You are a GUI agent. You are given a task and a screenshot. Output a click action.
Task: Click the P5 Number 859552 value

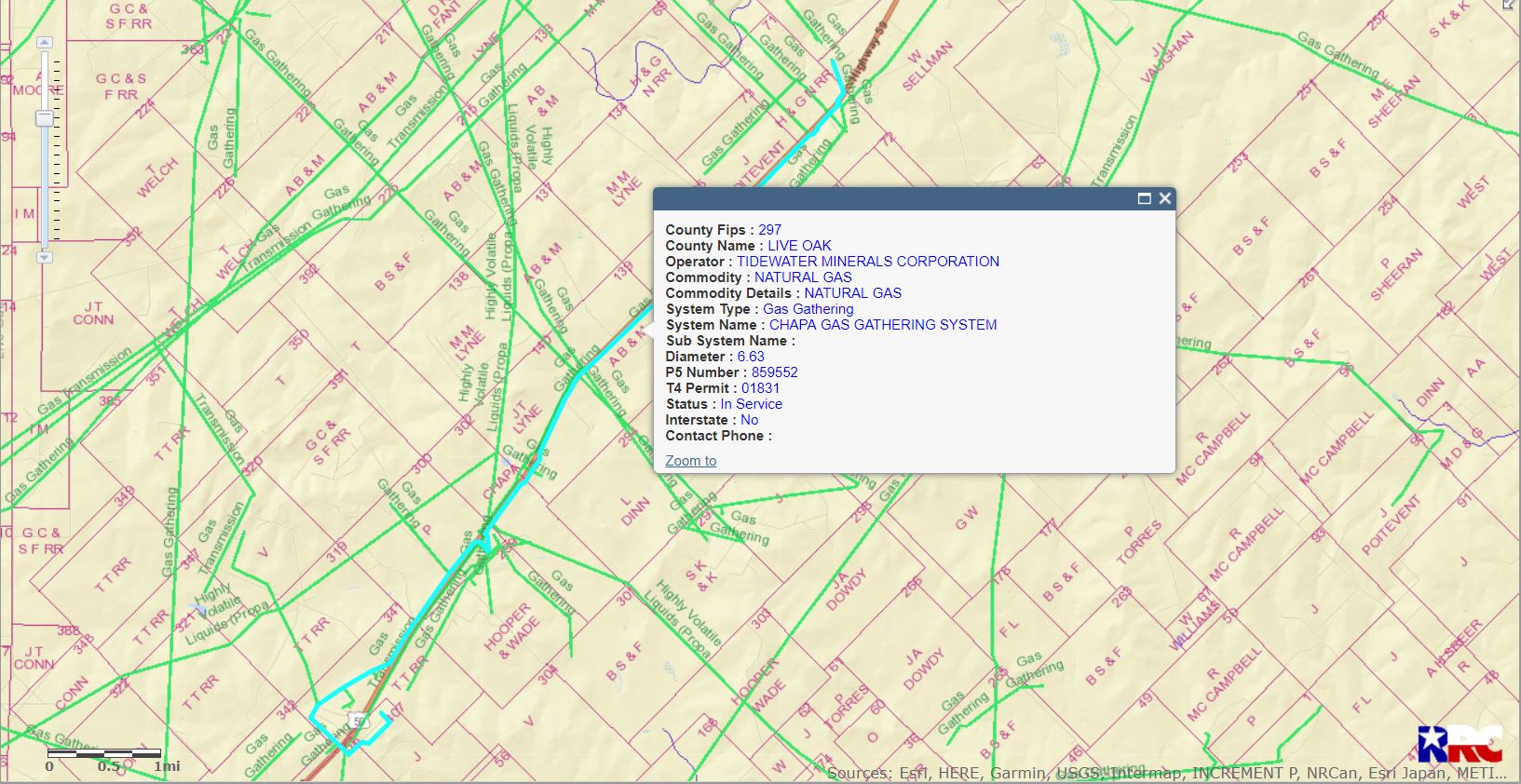pyautogui.click(x=774, y=372)
